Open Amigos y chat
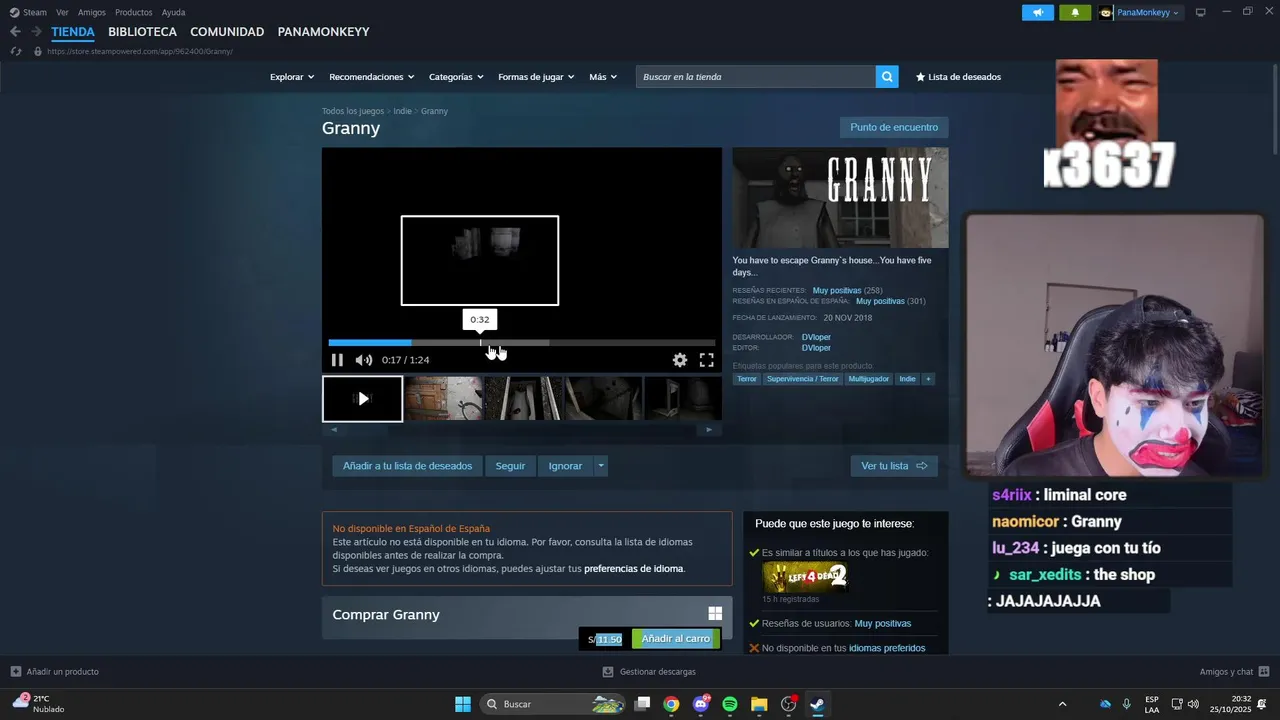The width and height of the screenshot is (1280, 720). 1235,672
